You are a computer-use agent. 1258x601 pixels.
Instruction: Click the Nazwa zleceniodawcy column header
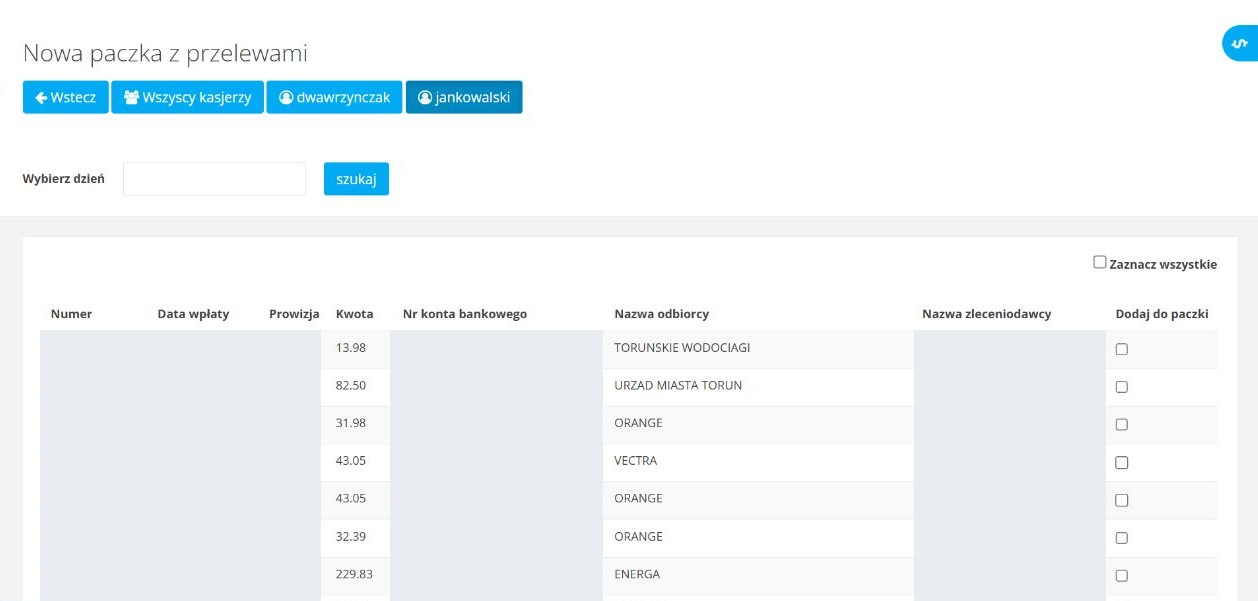pos(987,314)
